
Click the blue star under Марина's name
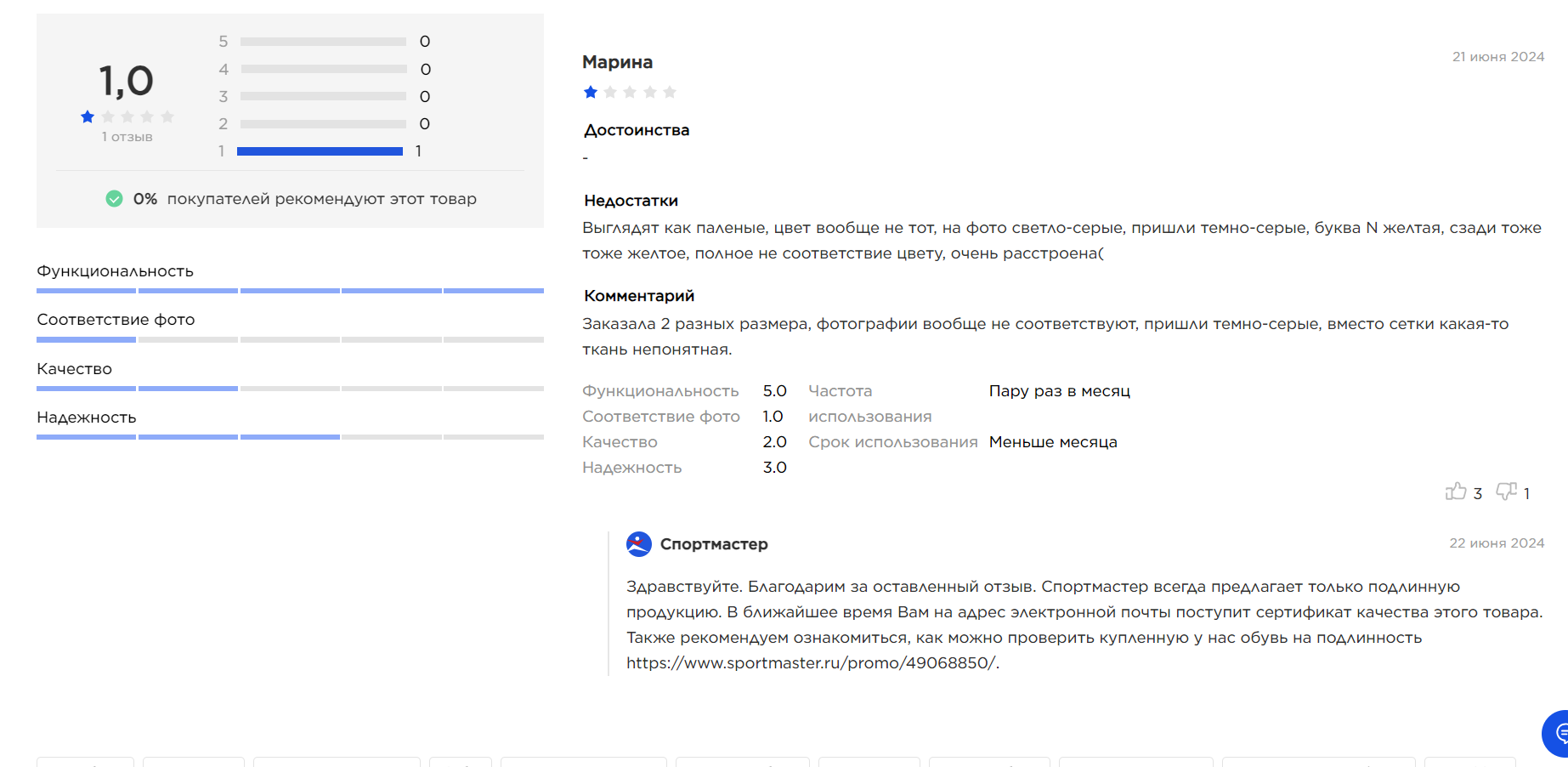[591, 92]
